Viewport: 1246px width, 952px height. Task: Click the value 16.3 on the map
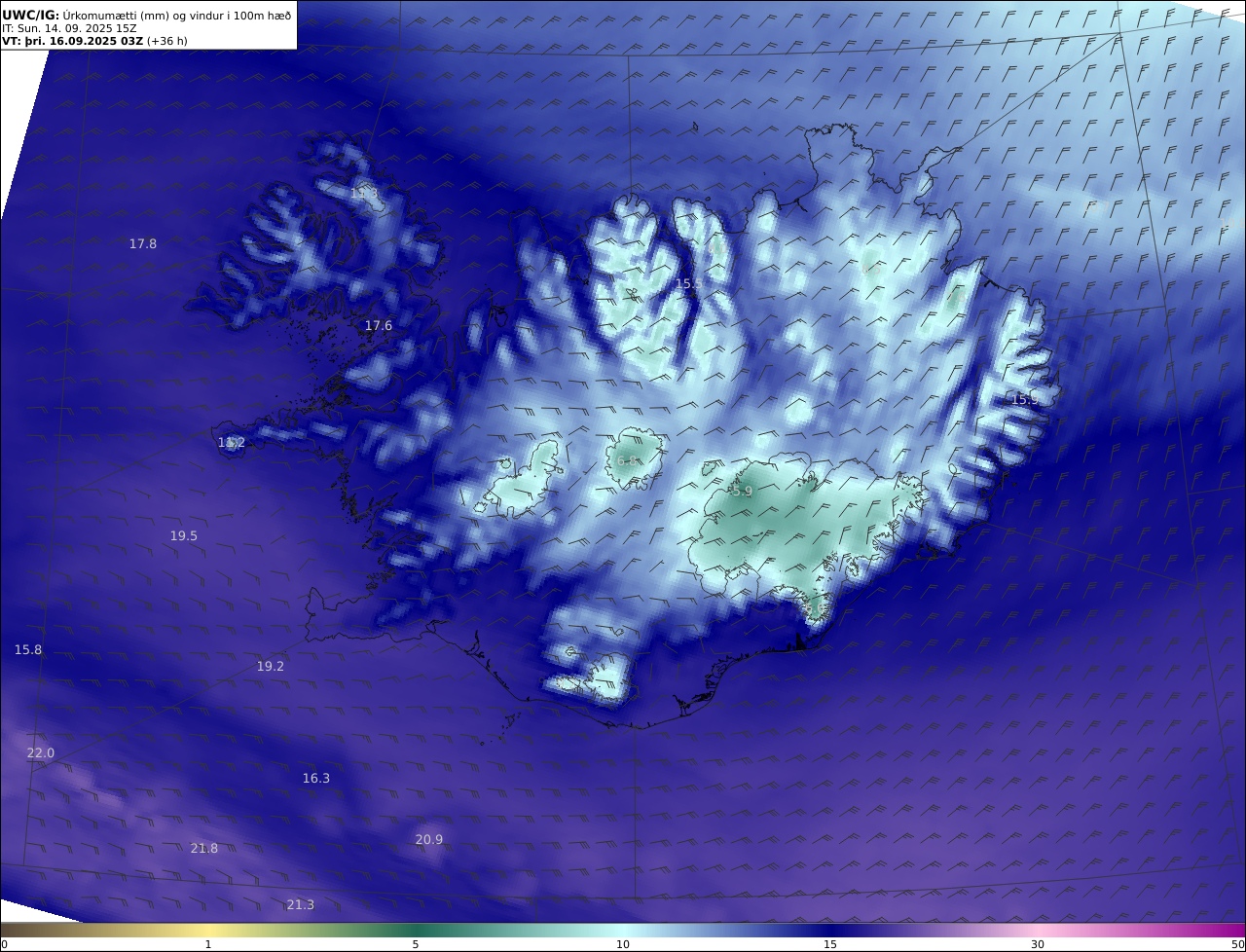(x=316, y=779)
